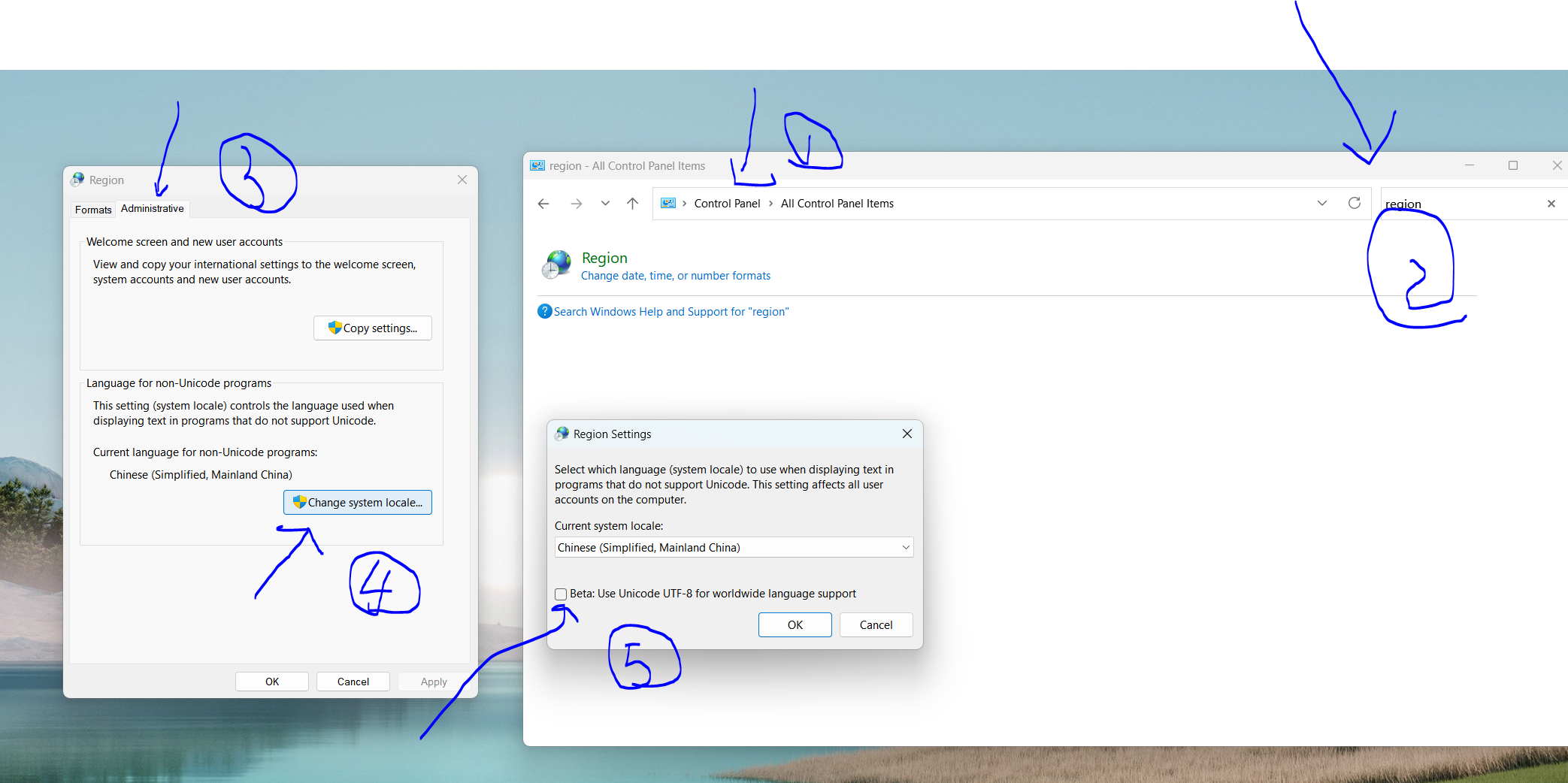Open Region via its globe icon
Viewport: 1568px width, 783px height.
(x=556, y=265)
